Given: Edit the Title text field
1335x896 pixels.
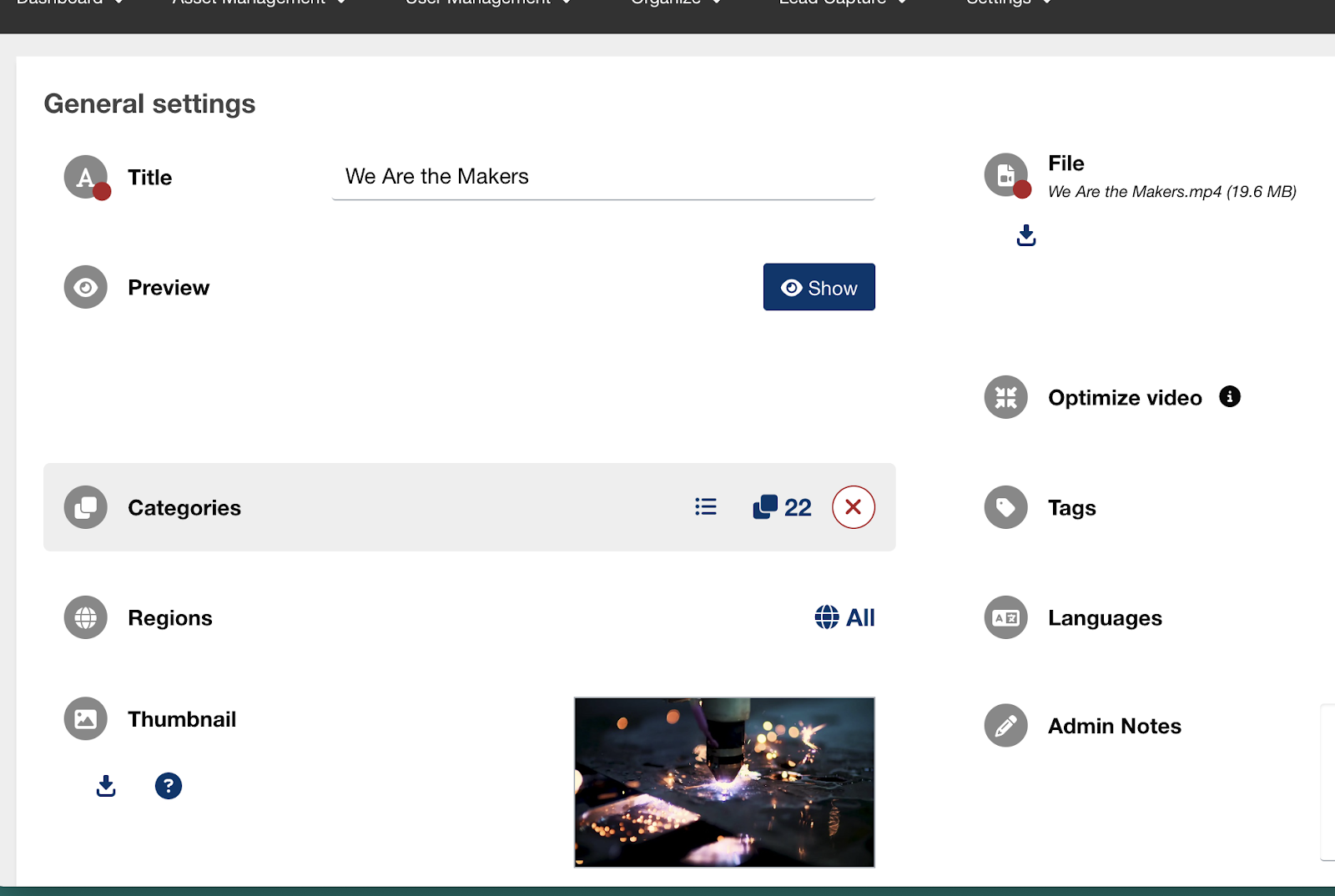Looking at the screenshot, I should coord(602,177).
